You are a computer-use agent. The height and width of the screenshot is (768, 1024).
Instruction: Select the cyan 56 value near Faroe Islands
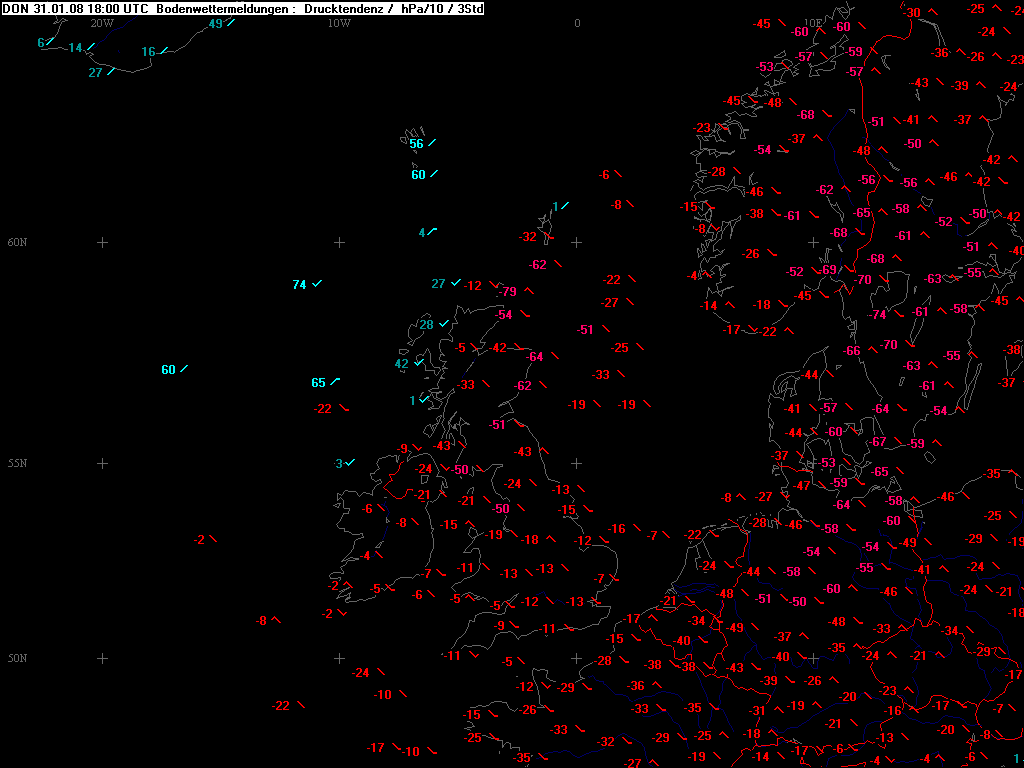pos(416,144)
